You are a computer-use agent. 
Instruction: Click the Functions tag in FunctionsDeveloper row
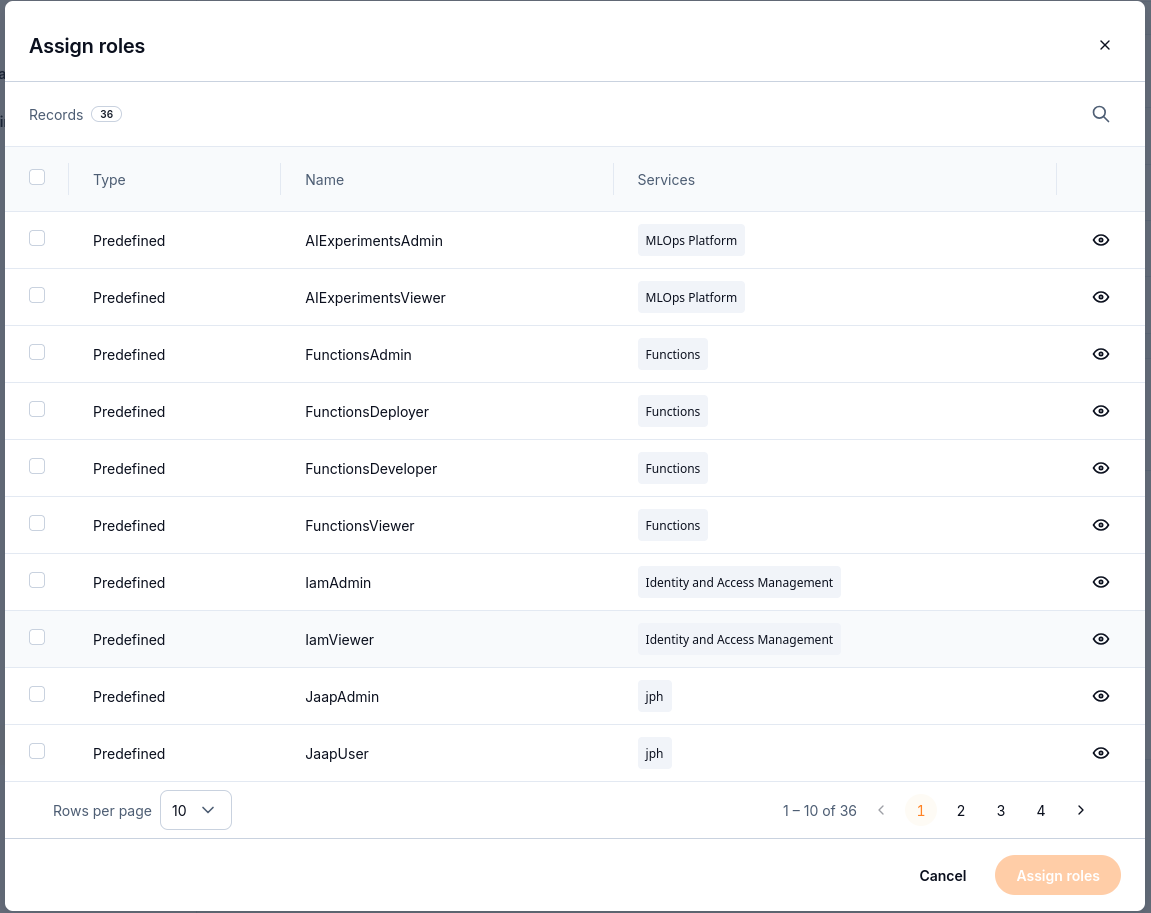tap(672, 468)
